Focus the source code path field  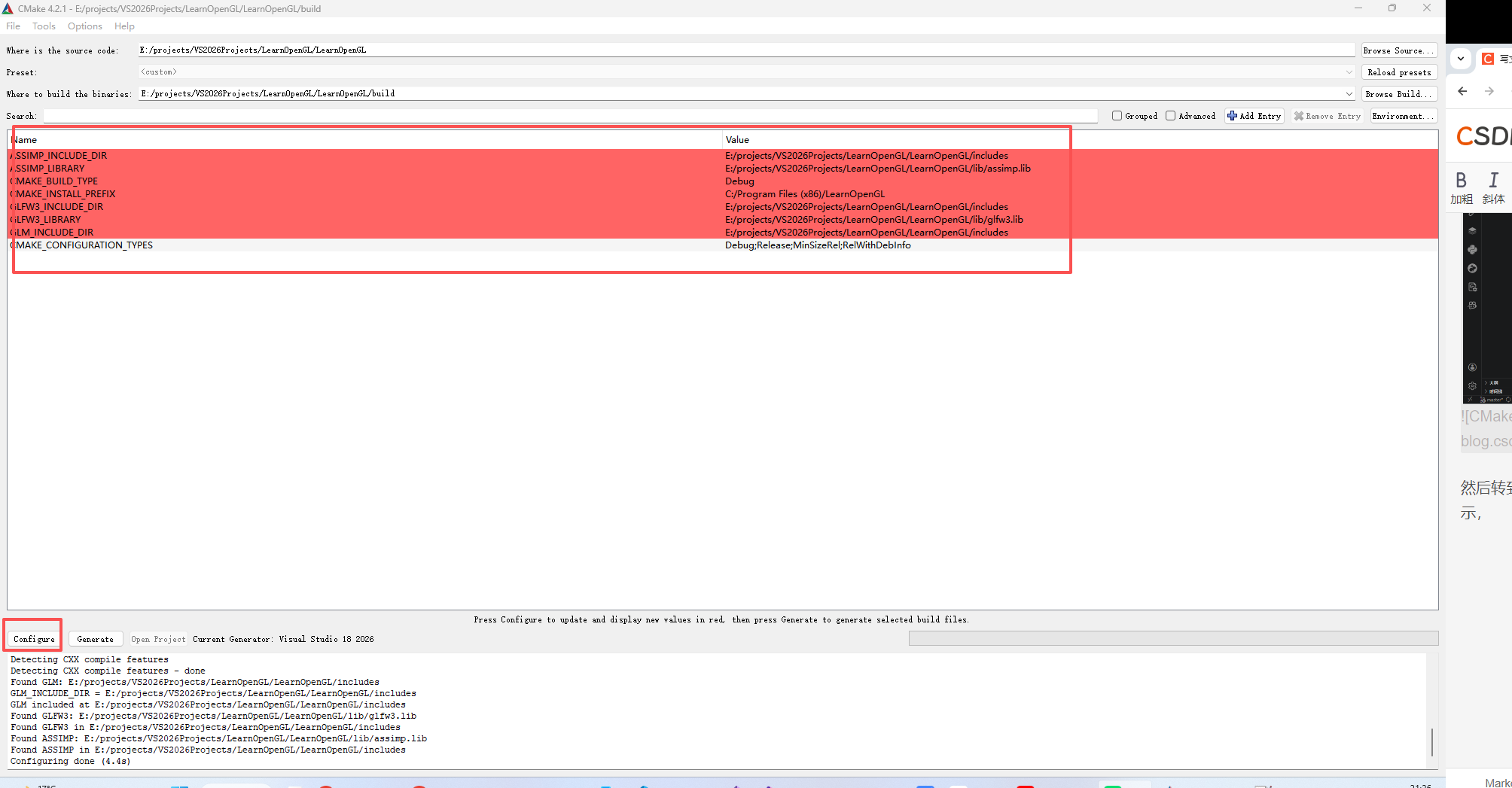(x=746, y=50)
